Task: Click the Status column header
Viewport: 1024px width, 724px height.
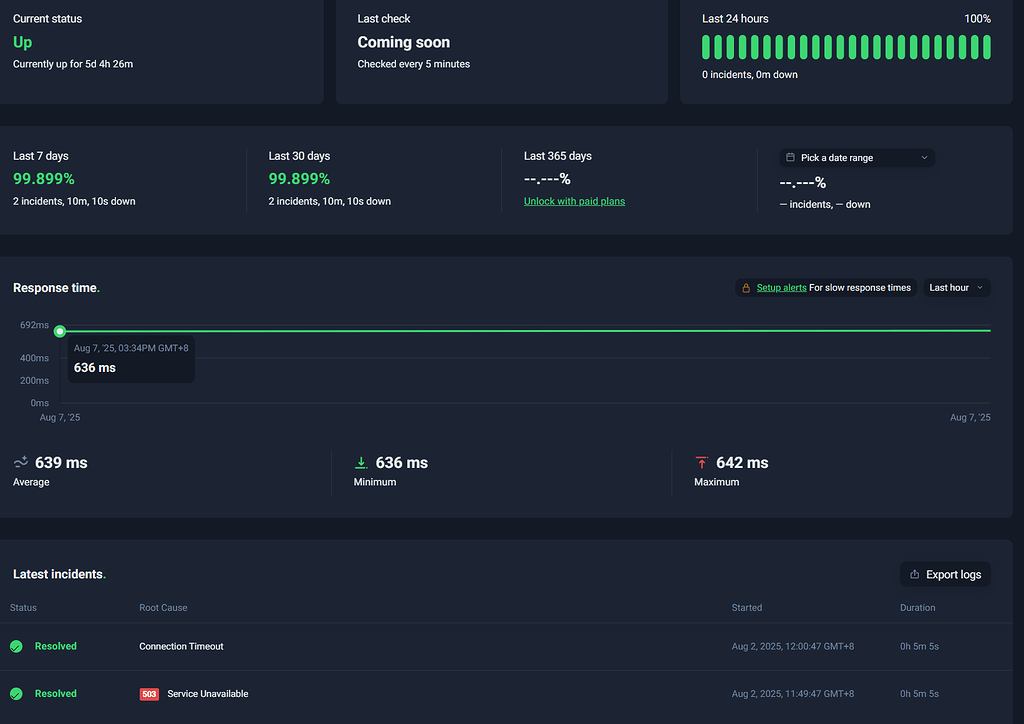Action: [24, 608]
